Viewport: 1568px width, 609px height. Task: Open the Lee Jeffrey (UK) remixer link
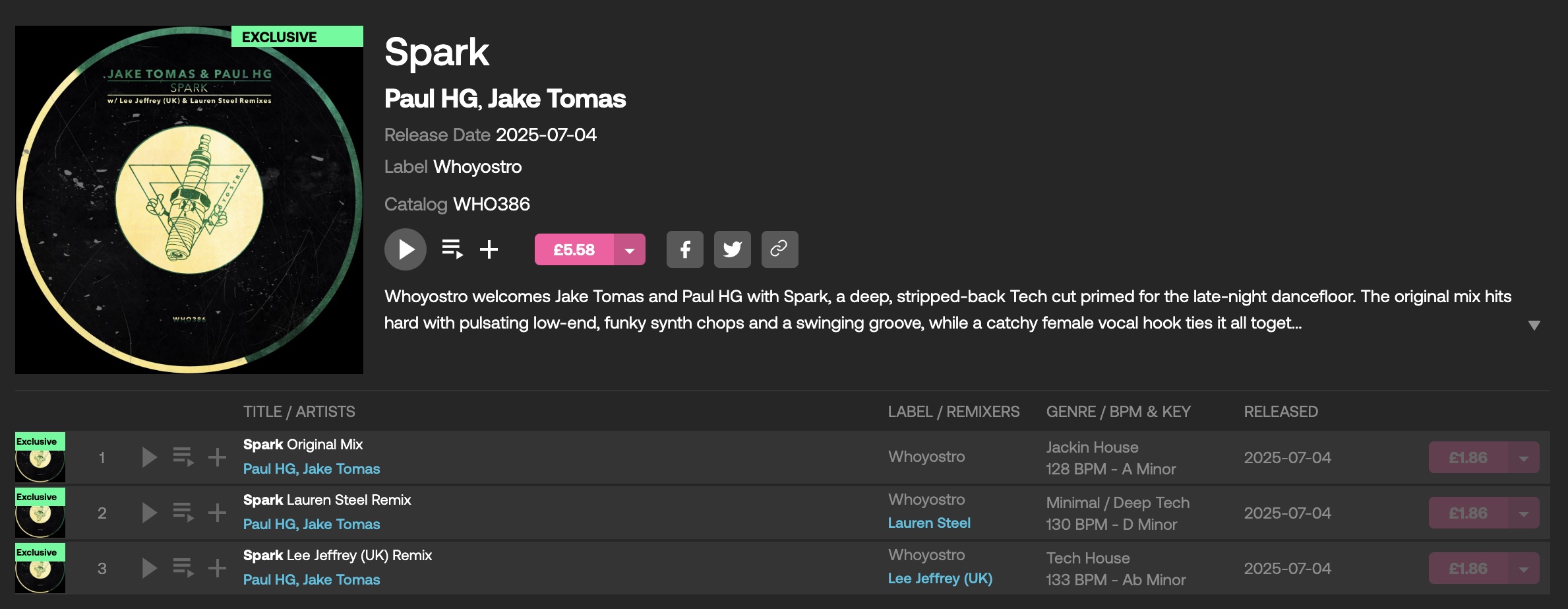click(x=940, y=579)
